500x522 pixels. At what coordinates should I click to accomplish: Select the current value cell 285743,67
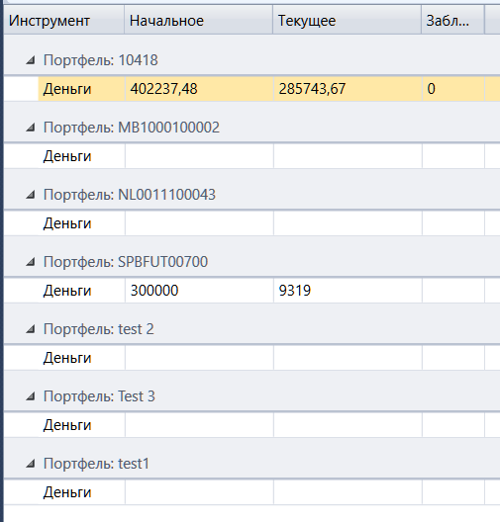[348, 89]
